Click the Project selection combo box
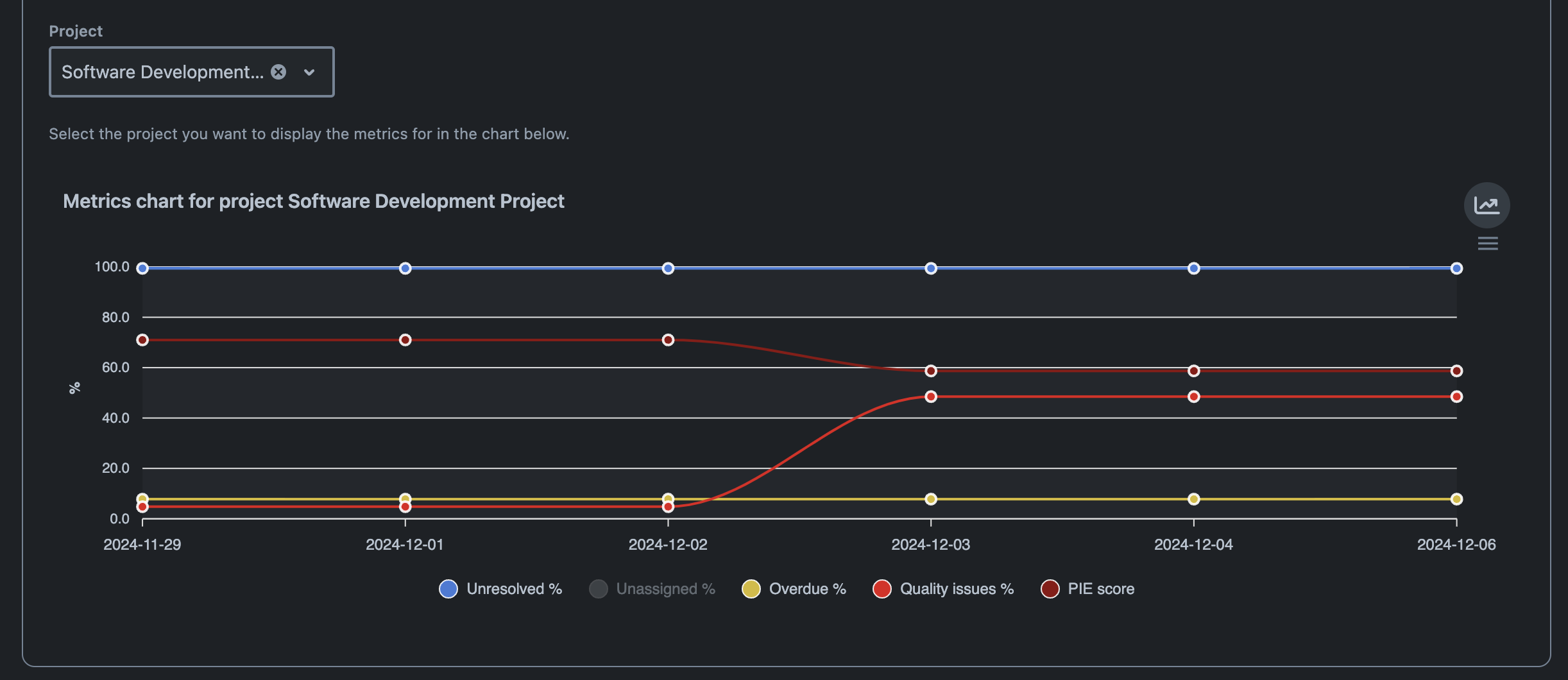This screenshot has height=680, width=1568. click(191, 72)
